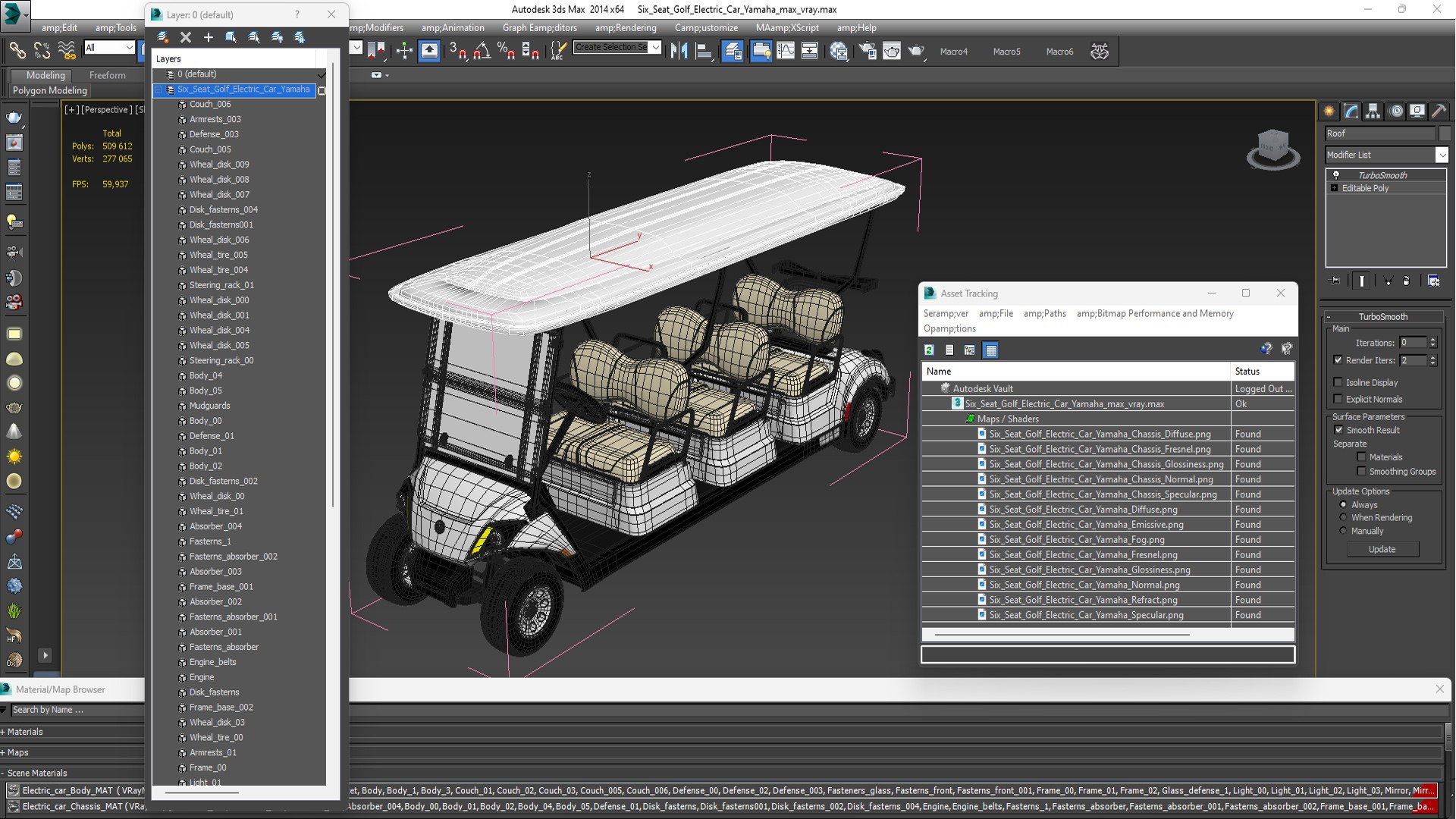Select the Chassis_Normal.png asset entry
Screen dimensions: 1456x819
(x=1100, y=479)
